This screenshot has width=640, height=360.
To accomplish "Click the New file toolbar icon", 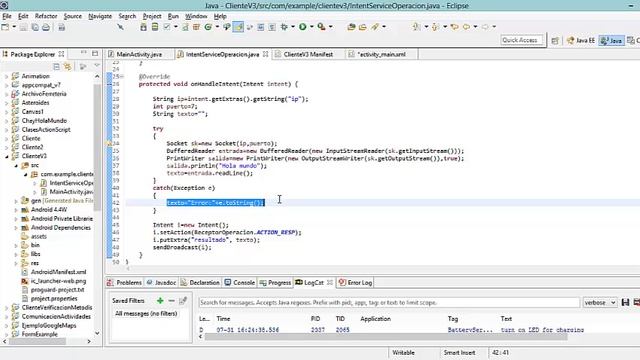I will pos(5,27).
